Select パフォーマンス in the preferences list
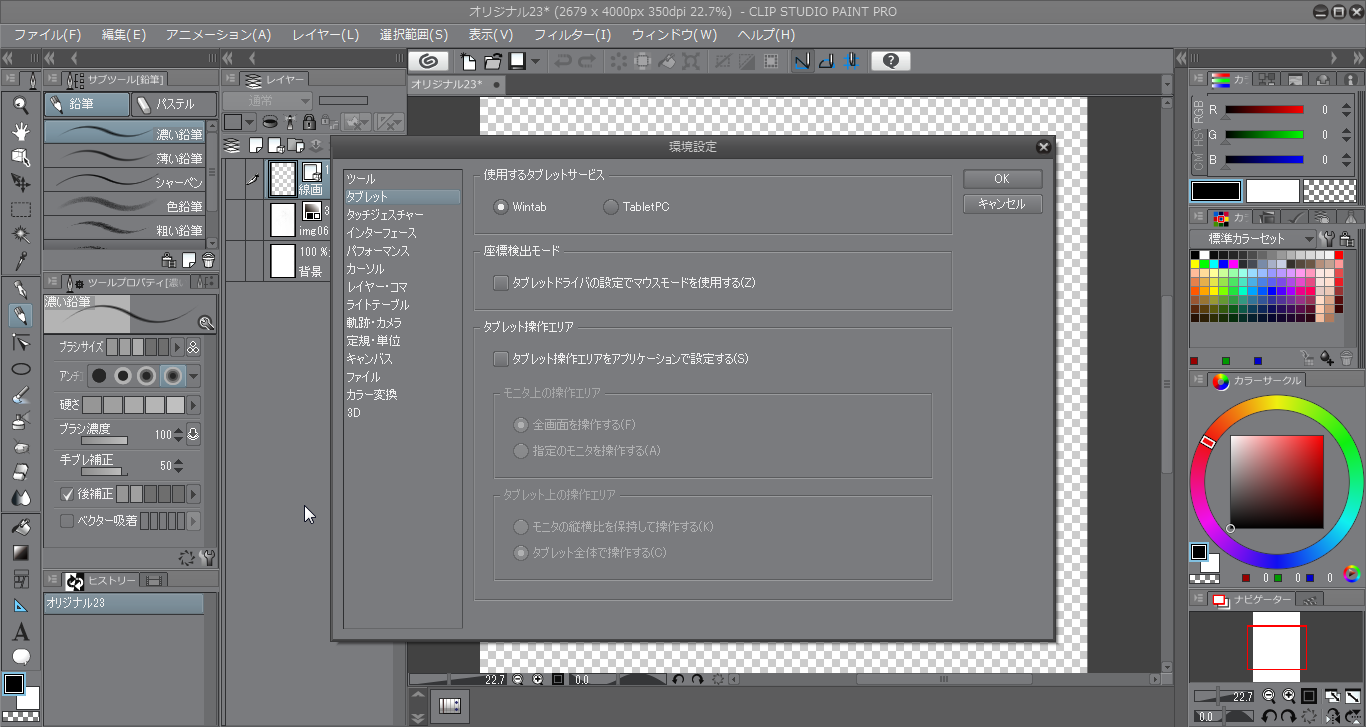The width and height of the screenshot is (1366, 727). tap(378, 251)
